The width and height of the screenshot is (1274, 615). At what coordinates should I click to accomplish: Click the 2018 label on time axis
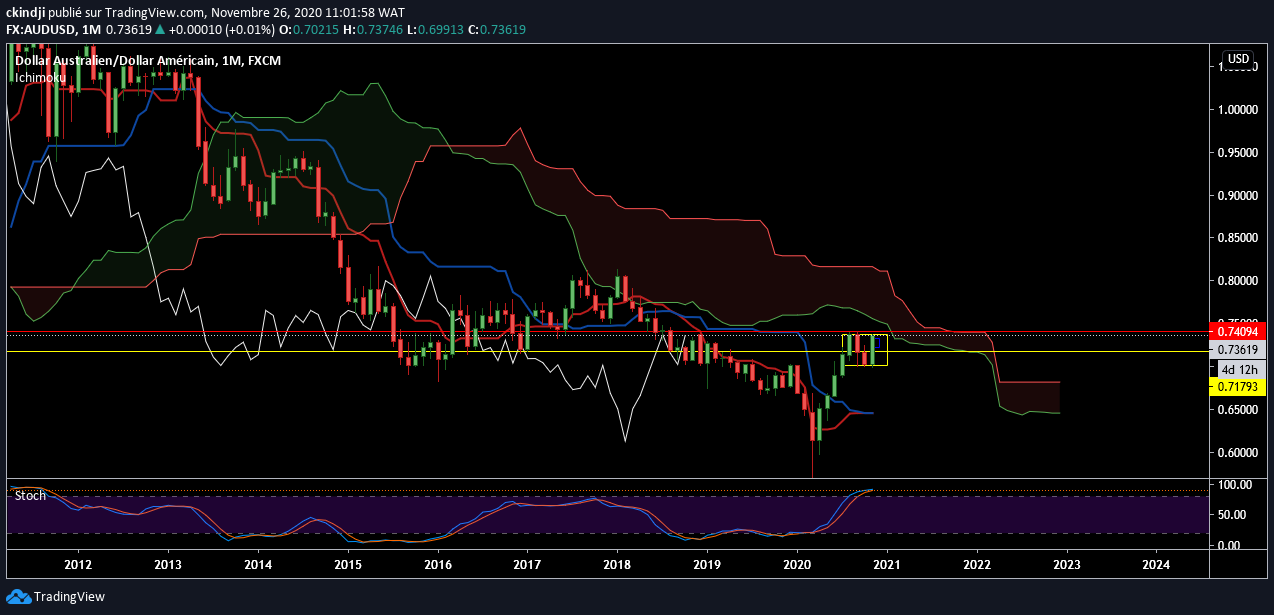point(617,566)
